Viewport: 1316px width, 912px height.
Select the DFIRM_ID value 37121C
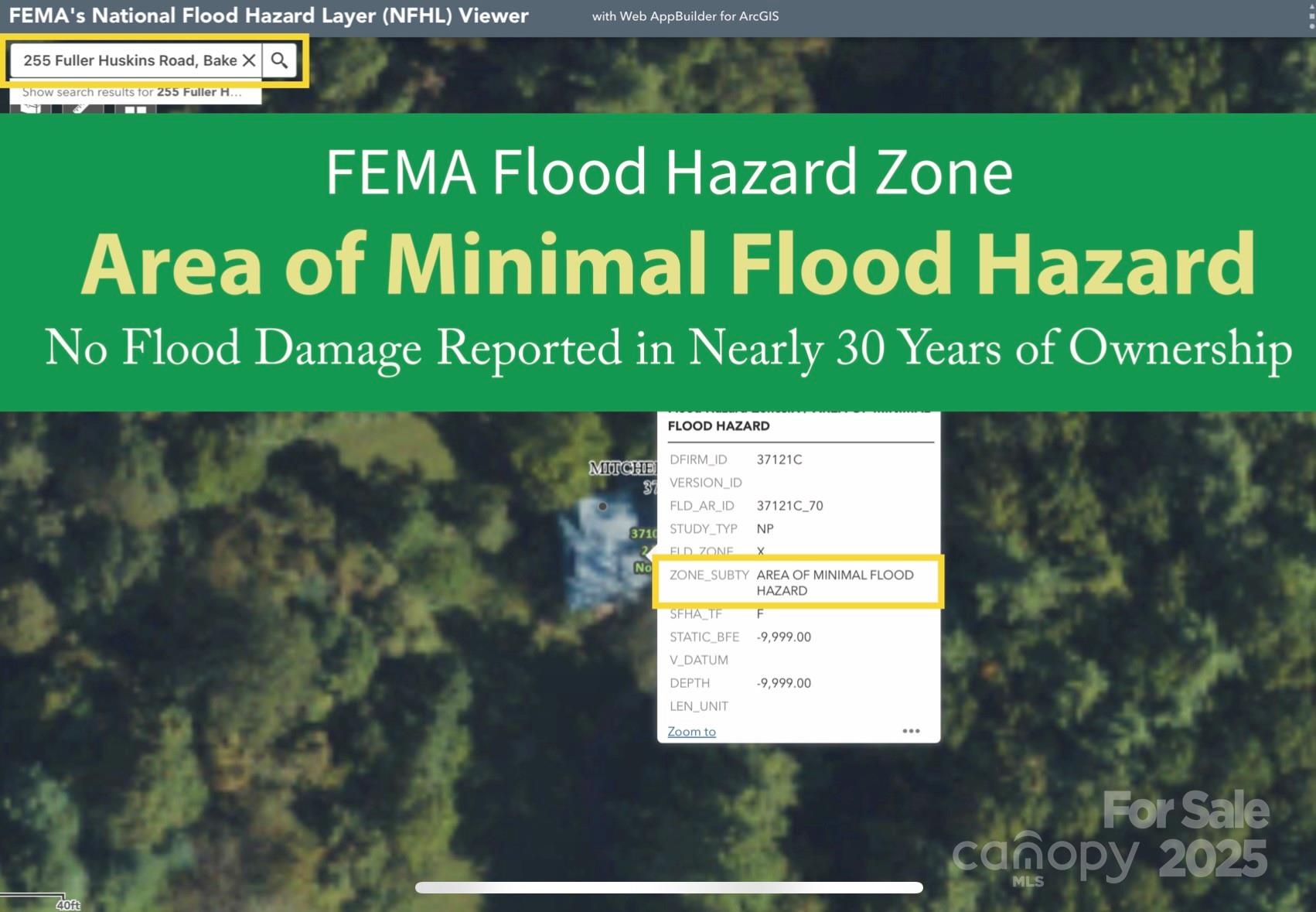pos(779,459)
